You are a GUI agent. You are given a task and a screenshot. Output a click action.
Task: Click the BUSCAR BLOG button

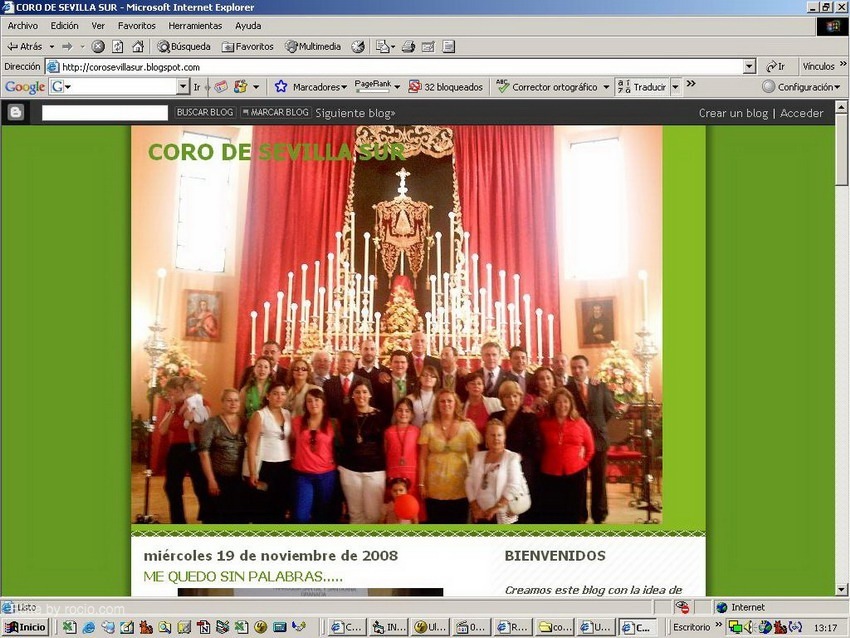pos(205,113)
